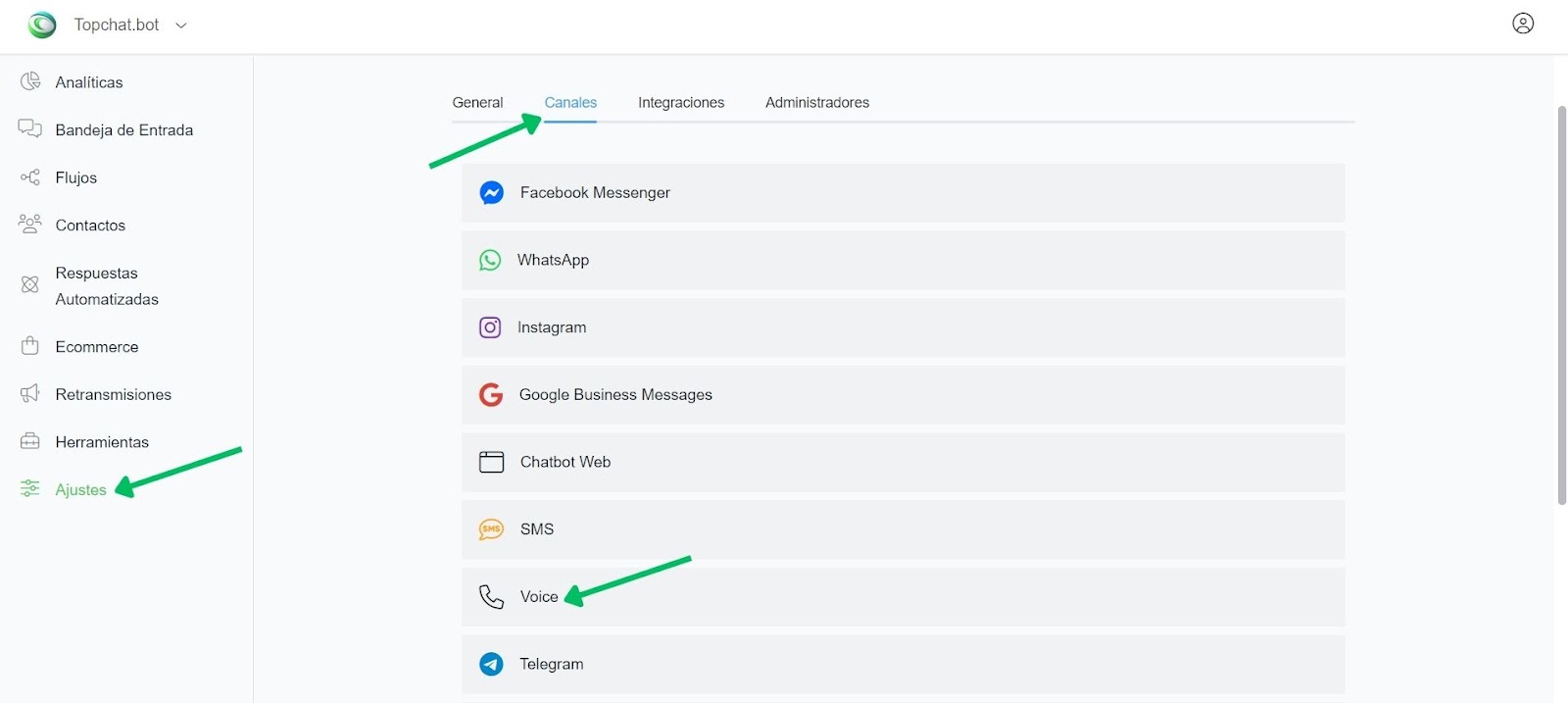
Task: Open the Administradores tab
Action: tap(817, 102)
